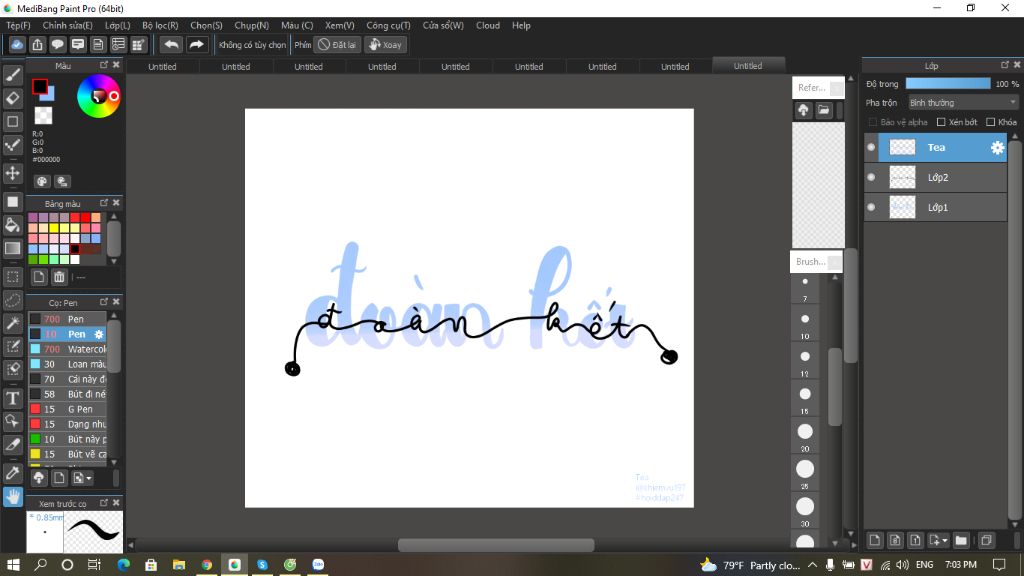Click the Lớp1 layer thumbnail
The height and width of the screenshot is (576, 1024).
(903, 207)
